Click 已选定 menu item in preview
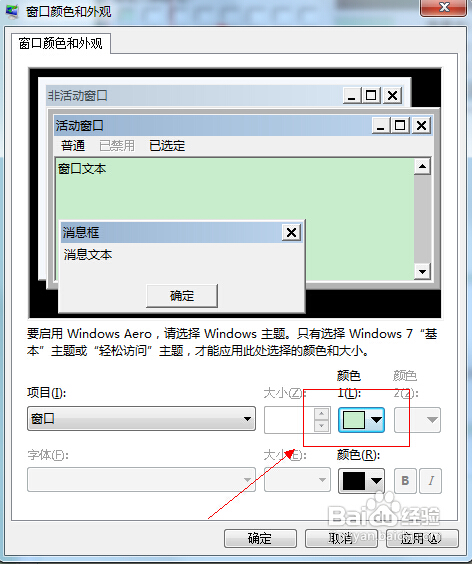 [167, 146]
